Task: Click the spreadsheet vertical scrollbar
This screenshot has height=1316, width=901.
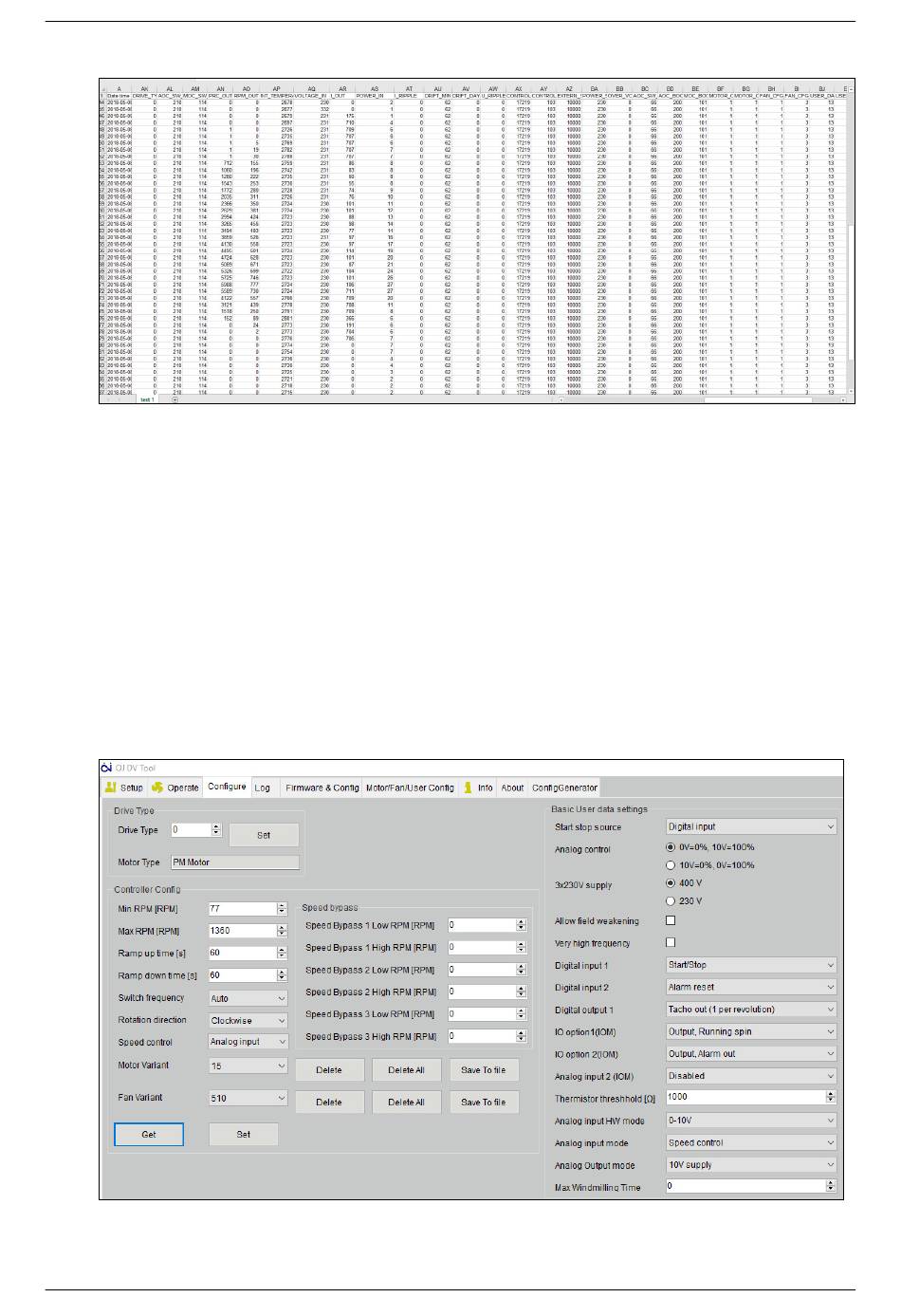Action: tap(849, 240)
